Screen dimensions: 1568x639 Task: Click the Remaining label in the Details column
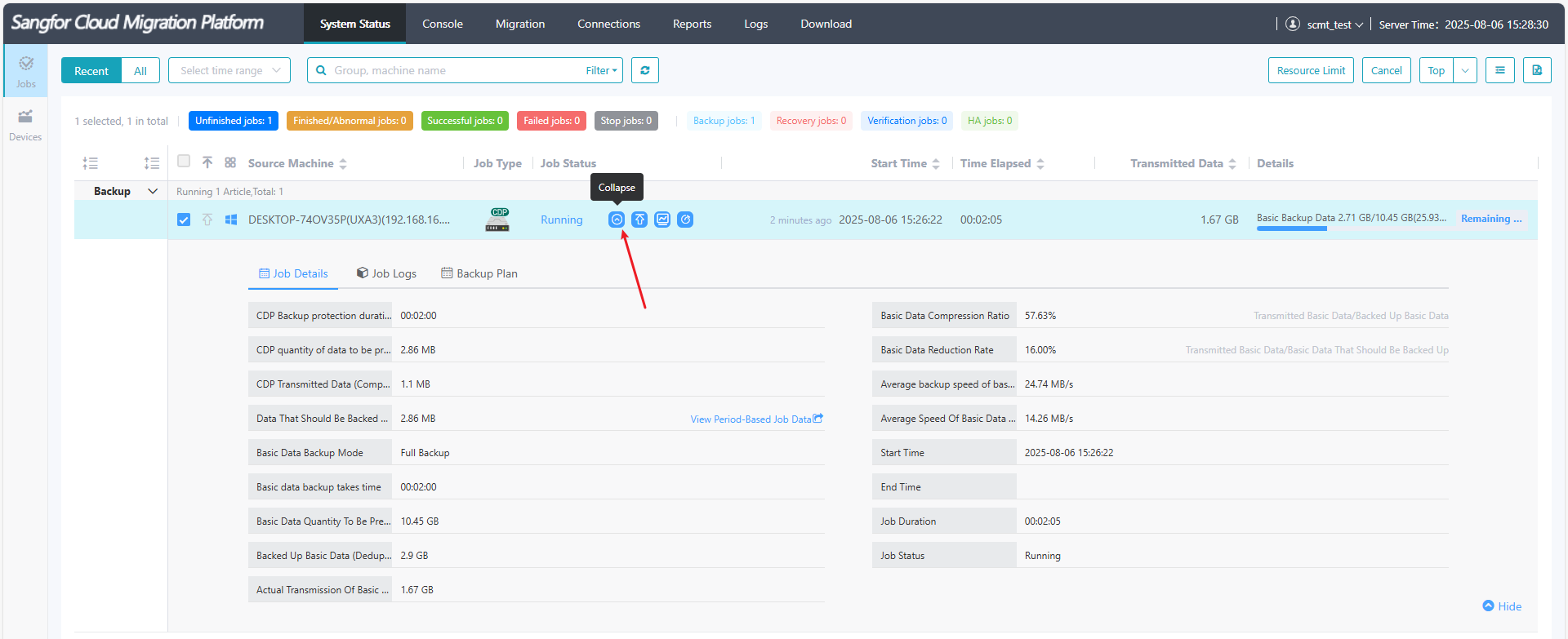1491,219
